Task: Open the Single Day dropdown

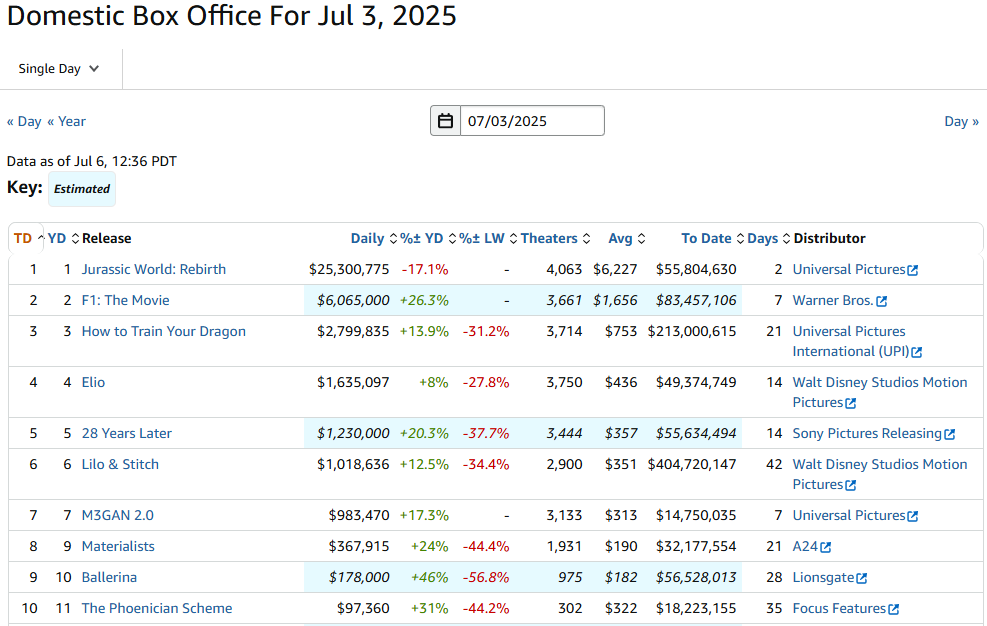Action: [x=59, y=69]
